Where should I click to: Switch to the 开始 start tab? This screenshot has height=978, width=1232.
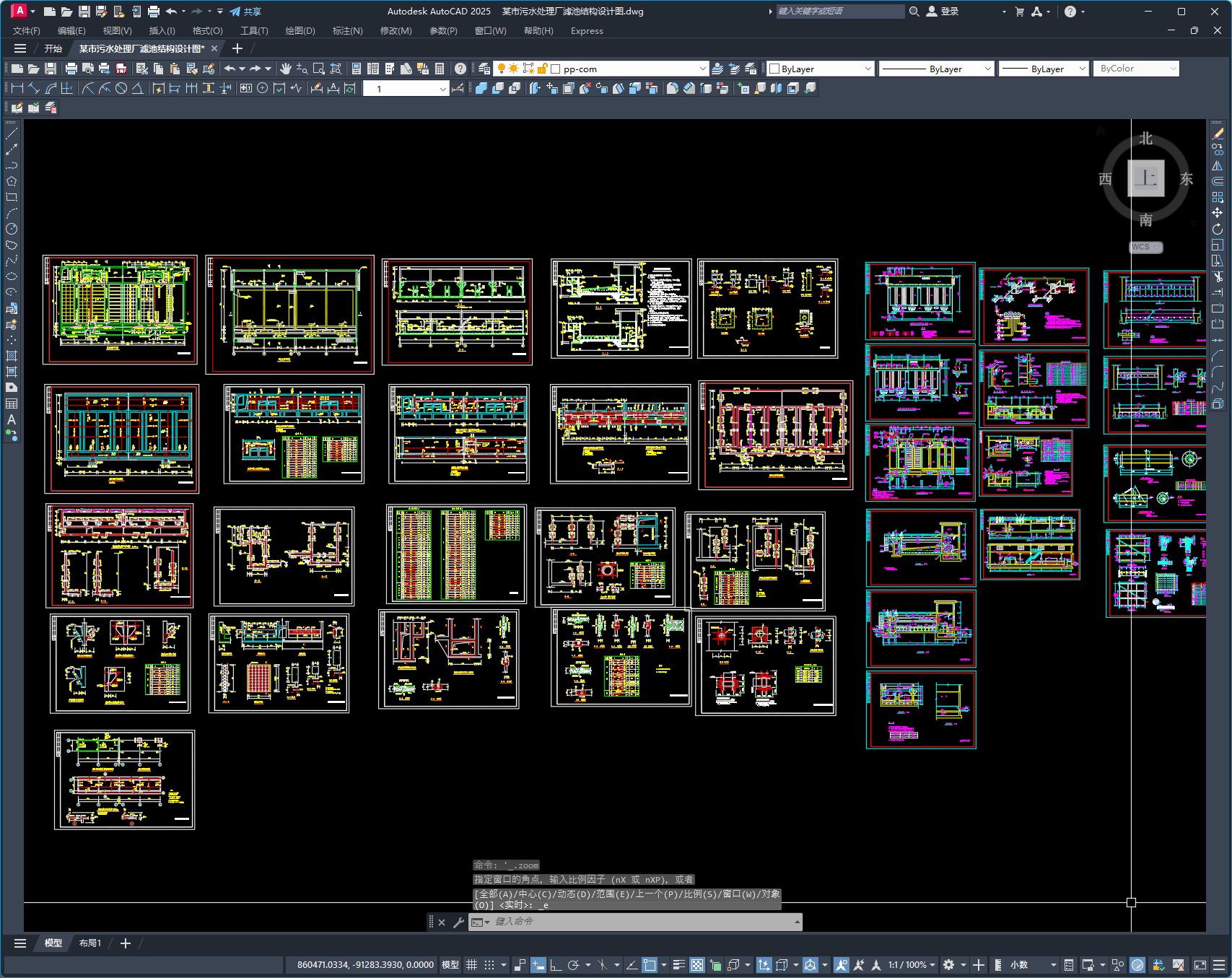coord(53,48)
